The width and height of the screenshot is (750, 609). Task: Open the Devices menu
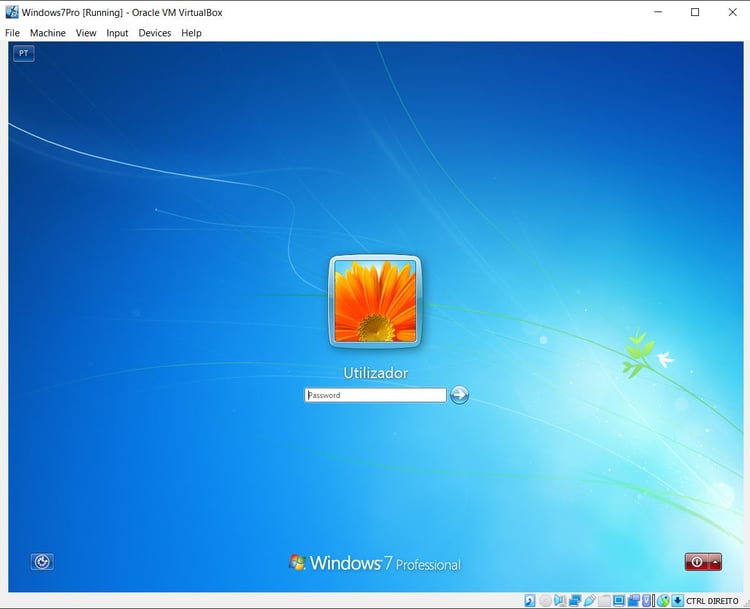(x=154, y=33)
